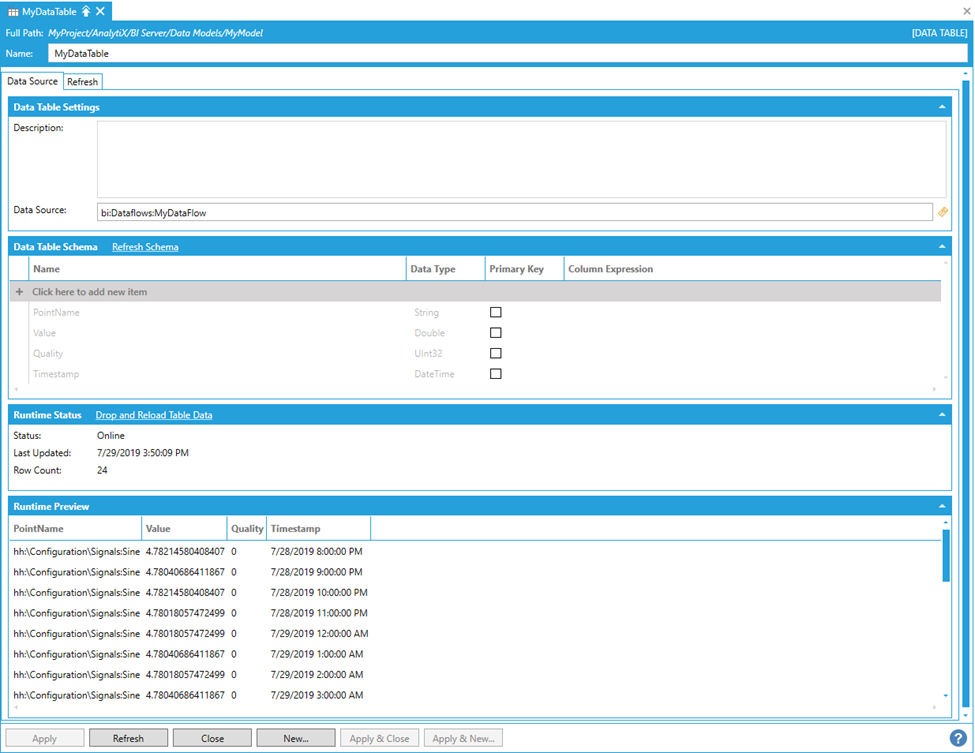Close the MyDataTable tab with X

tap(101, 10)
